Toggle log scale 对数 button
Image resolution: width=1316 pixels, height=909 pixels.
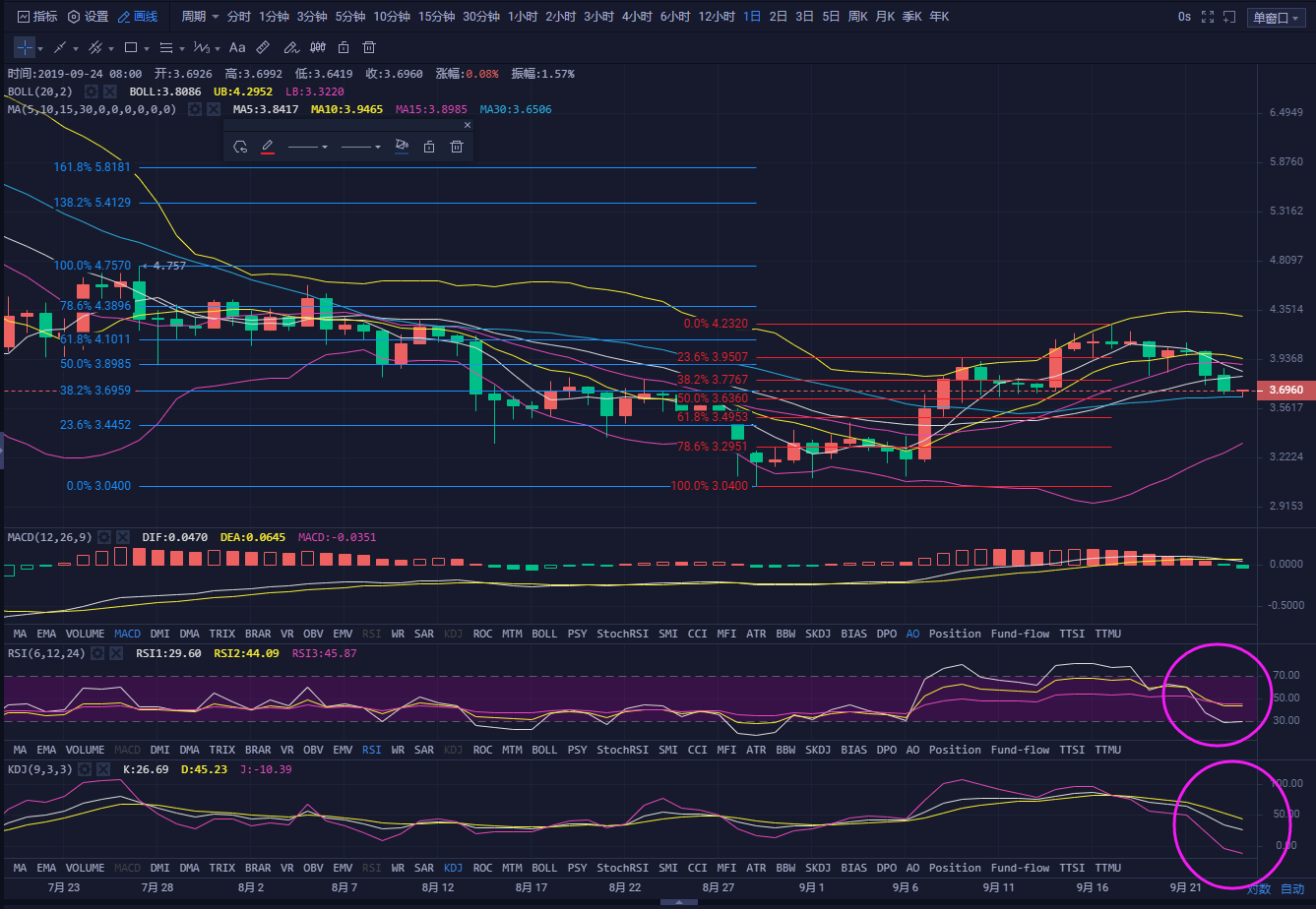(x=1259, y=889)
